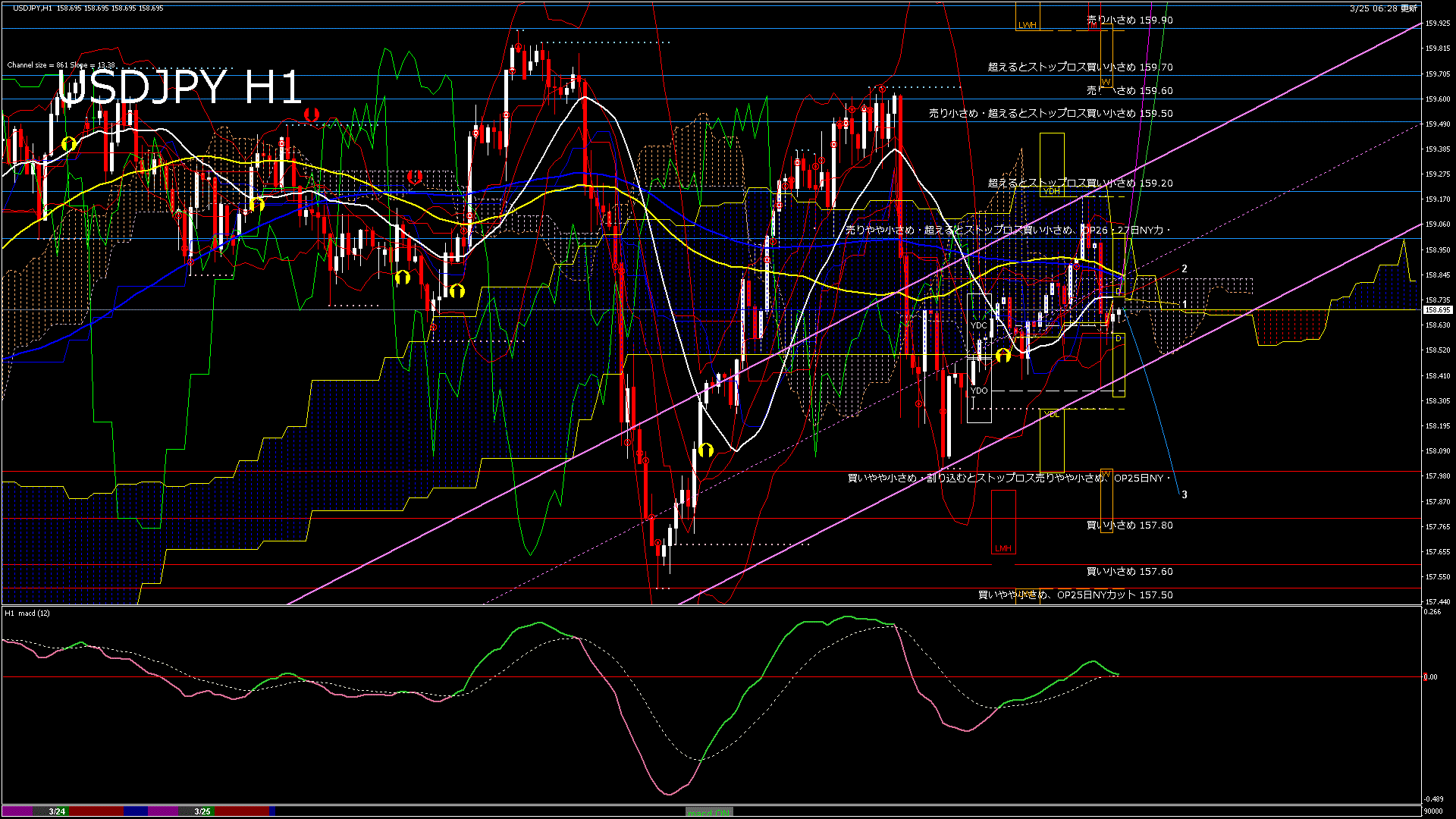
Task: Click the YDO box label
Action: point(979,391)
